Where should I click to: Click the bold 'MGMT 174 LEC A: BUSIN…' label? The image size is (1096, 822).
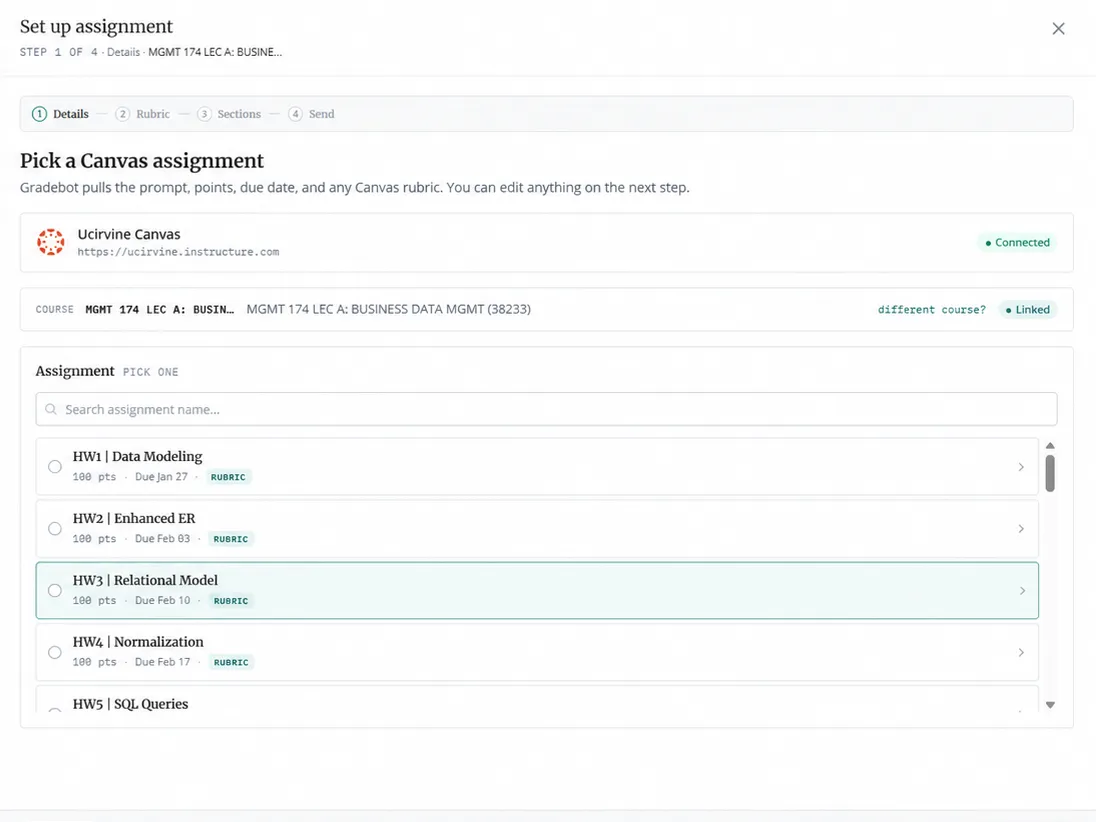[x=159, y=310]
